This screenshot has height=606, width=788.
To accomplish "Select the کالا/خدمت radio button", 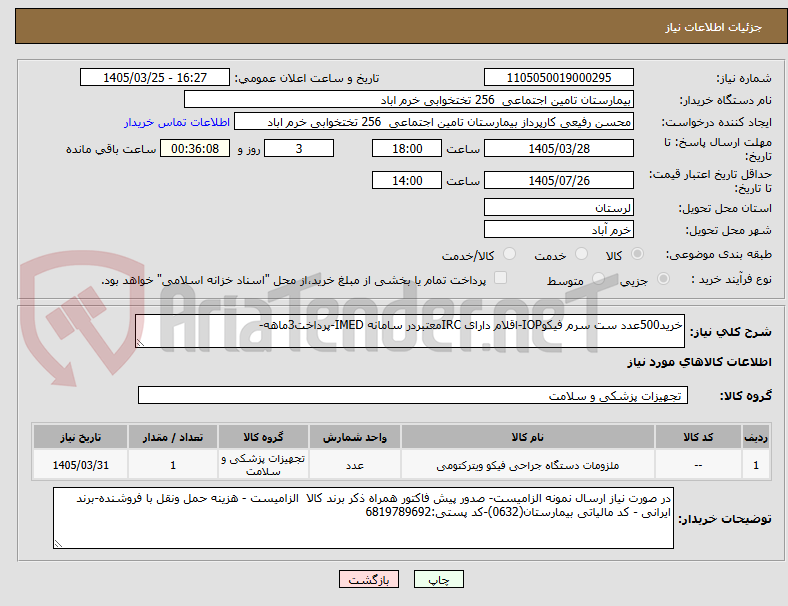I will (x=510, y=254).
